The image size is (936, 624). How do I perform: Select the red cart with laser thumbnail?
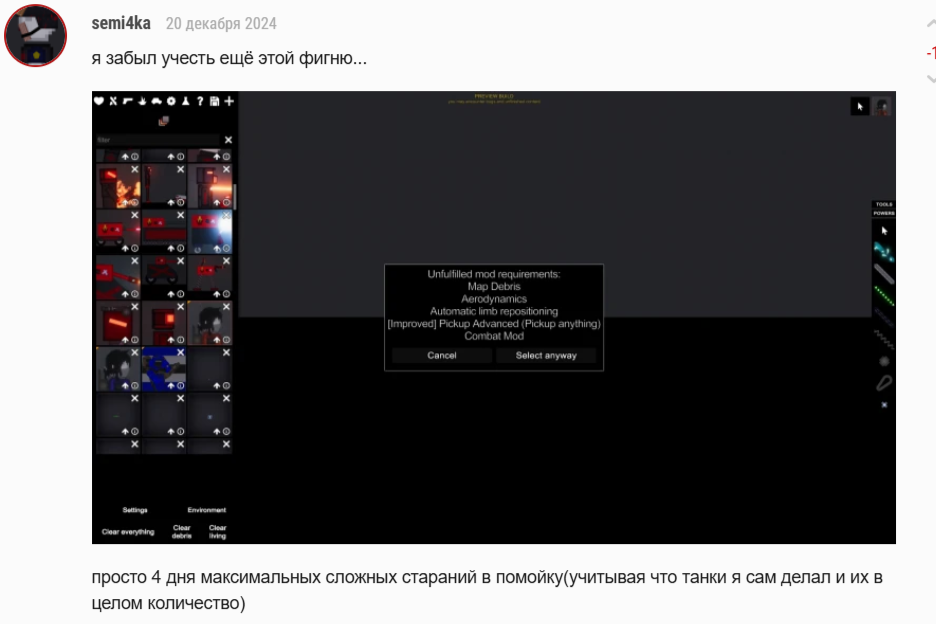click(x=118, y=232)
